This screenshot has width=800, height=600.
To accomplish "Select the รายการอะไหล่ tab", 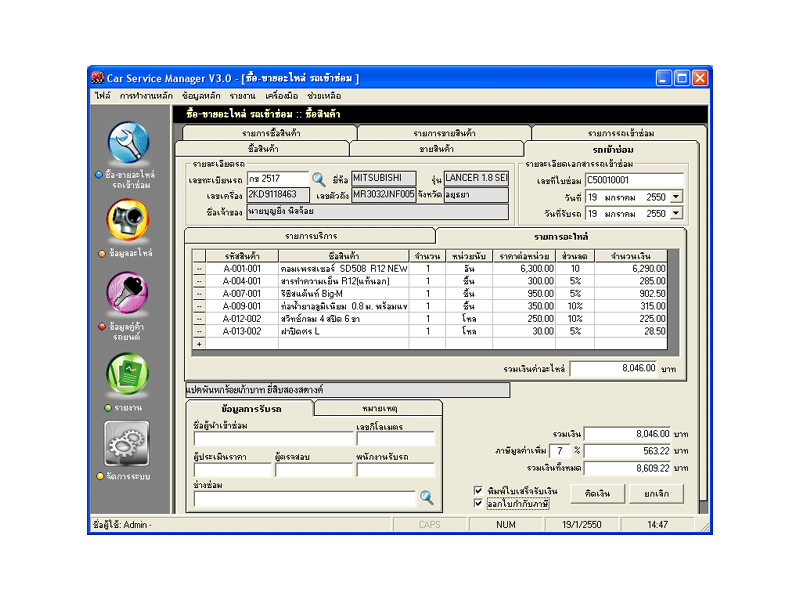I will tap(561, 237).
